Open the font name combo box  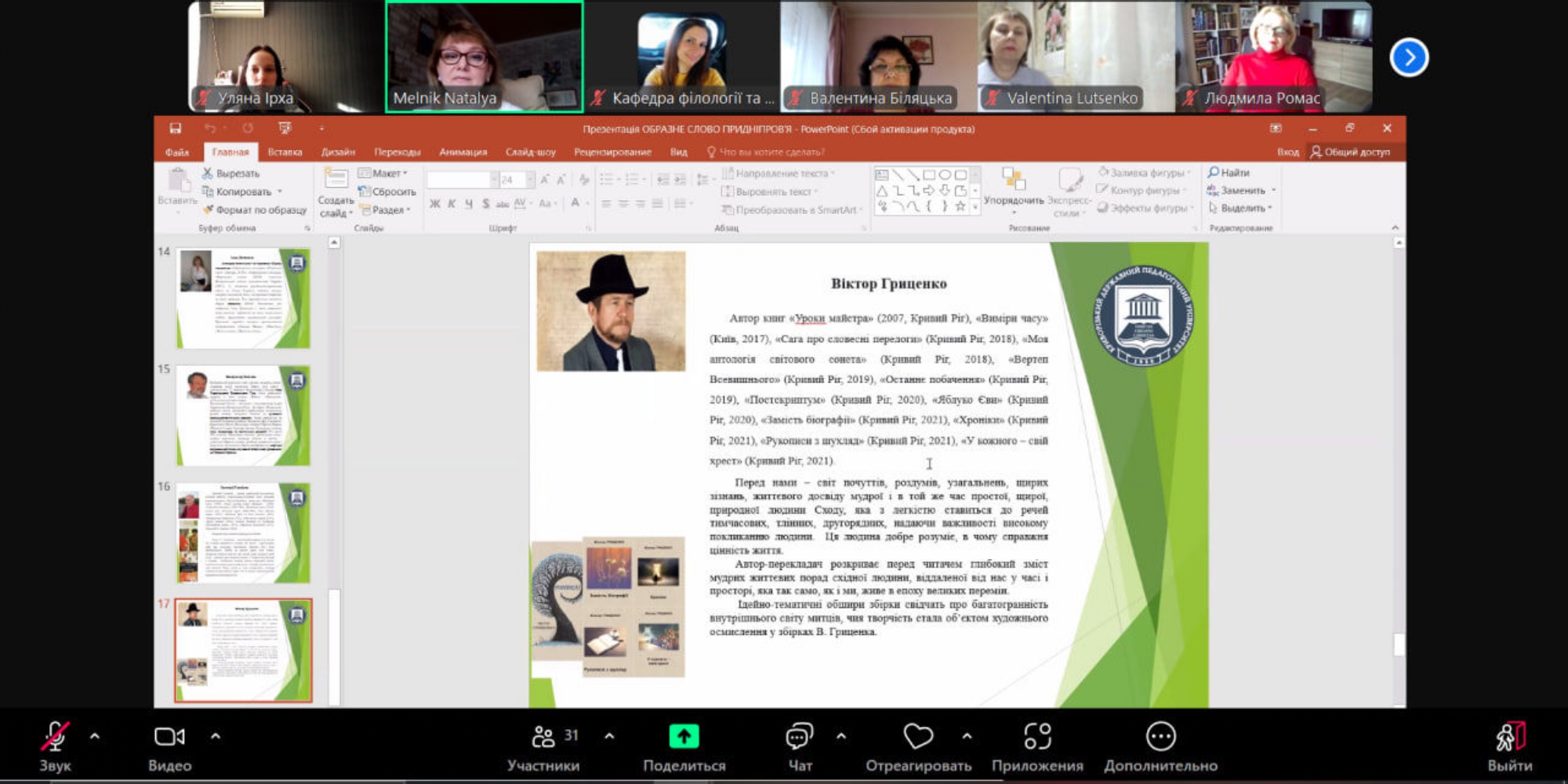[x=463, y=180]
